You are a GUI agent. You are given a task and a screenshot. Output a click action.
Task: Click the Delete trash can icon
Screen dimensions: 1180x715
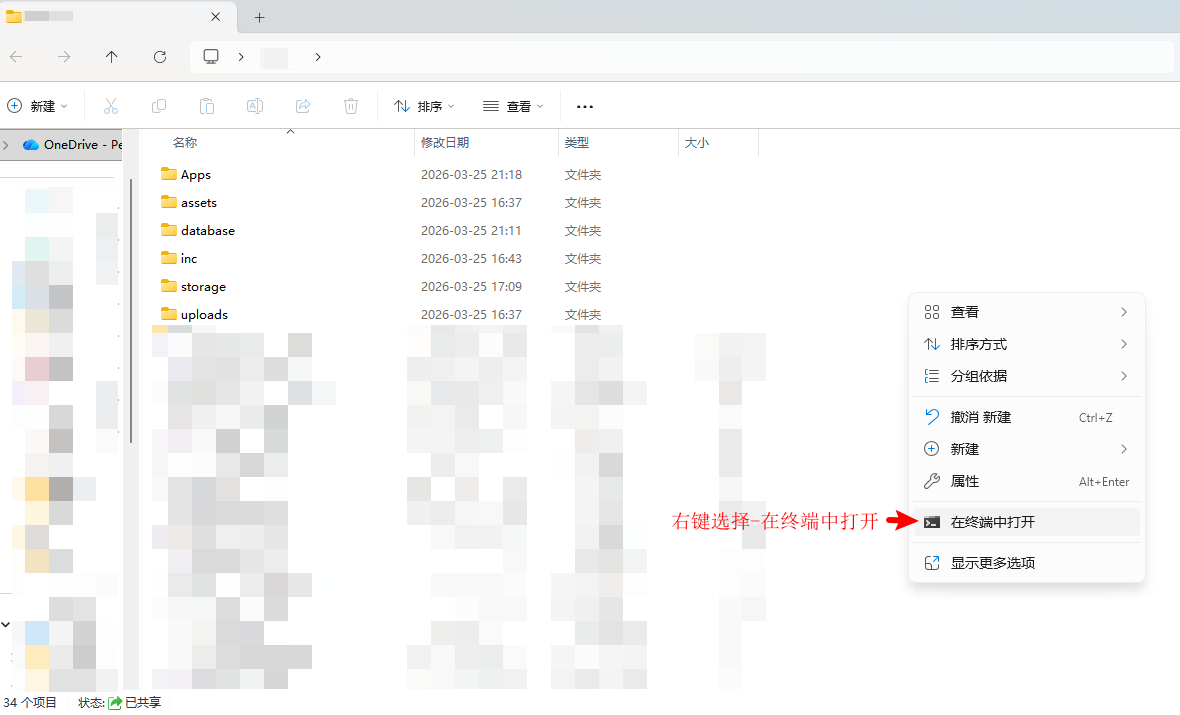(351, 106)
